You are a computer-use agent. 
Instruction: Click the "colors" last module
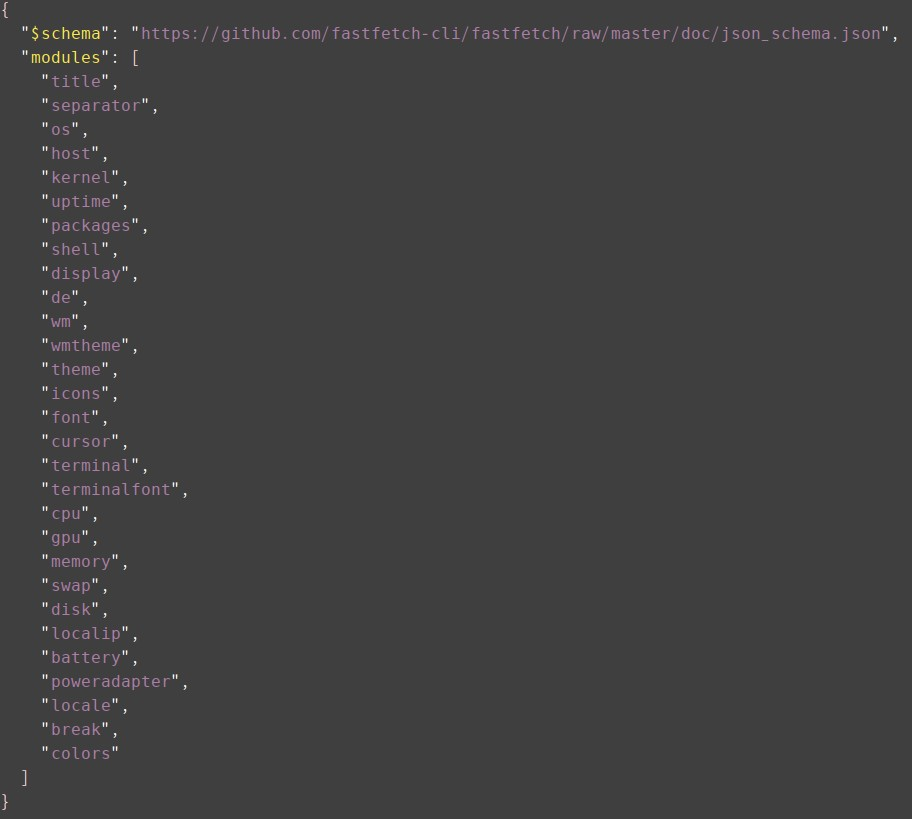(80, 753)
